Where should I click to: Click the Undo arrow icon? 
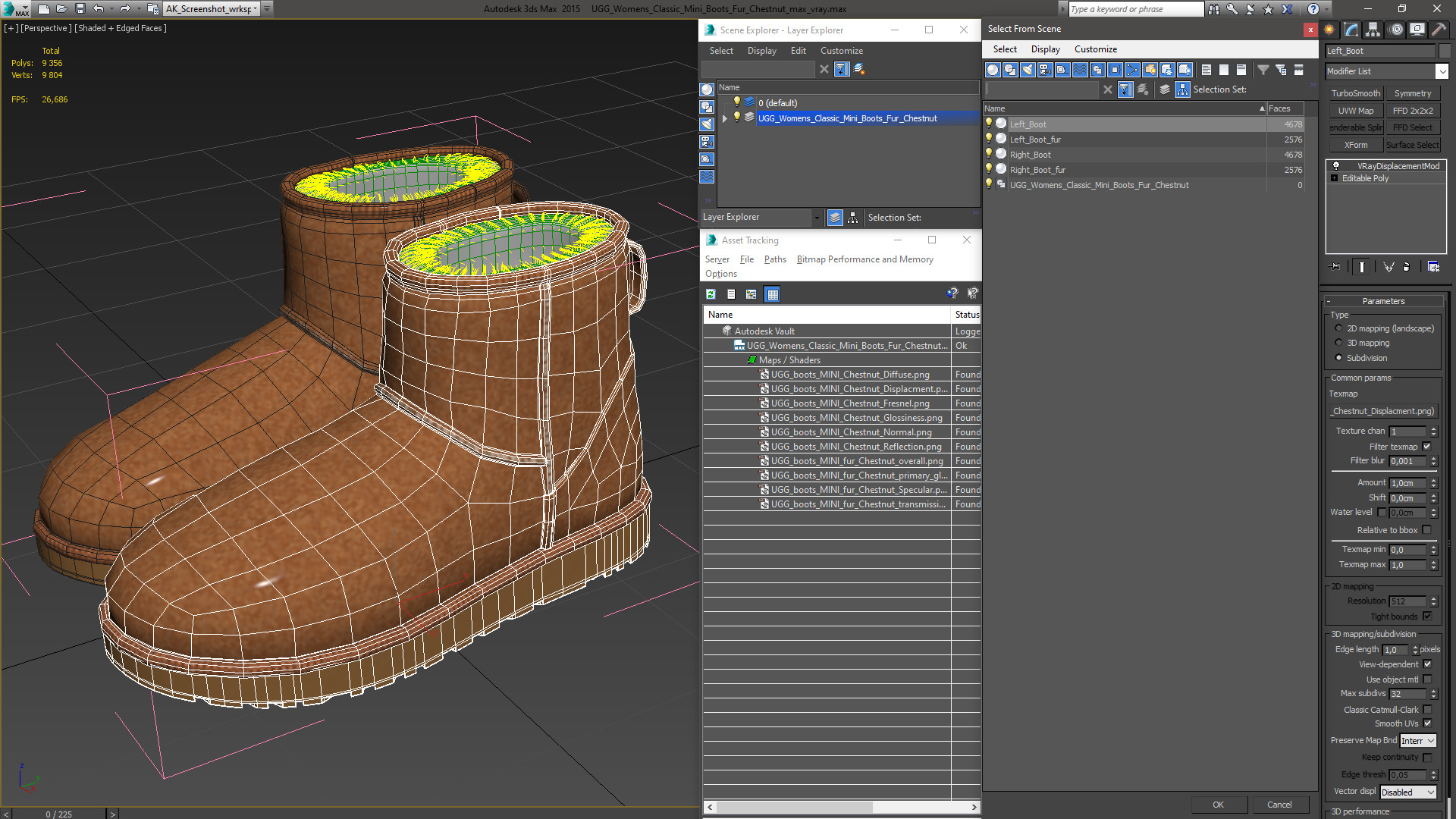pos(98,9)
